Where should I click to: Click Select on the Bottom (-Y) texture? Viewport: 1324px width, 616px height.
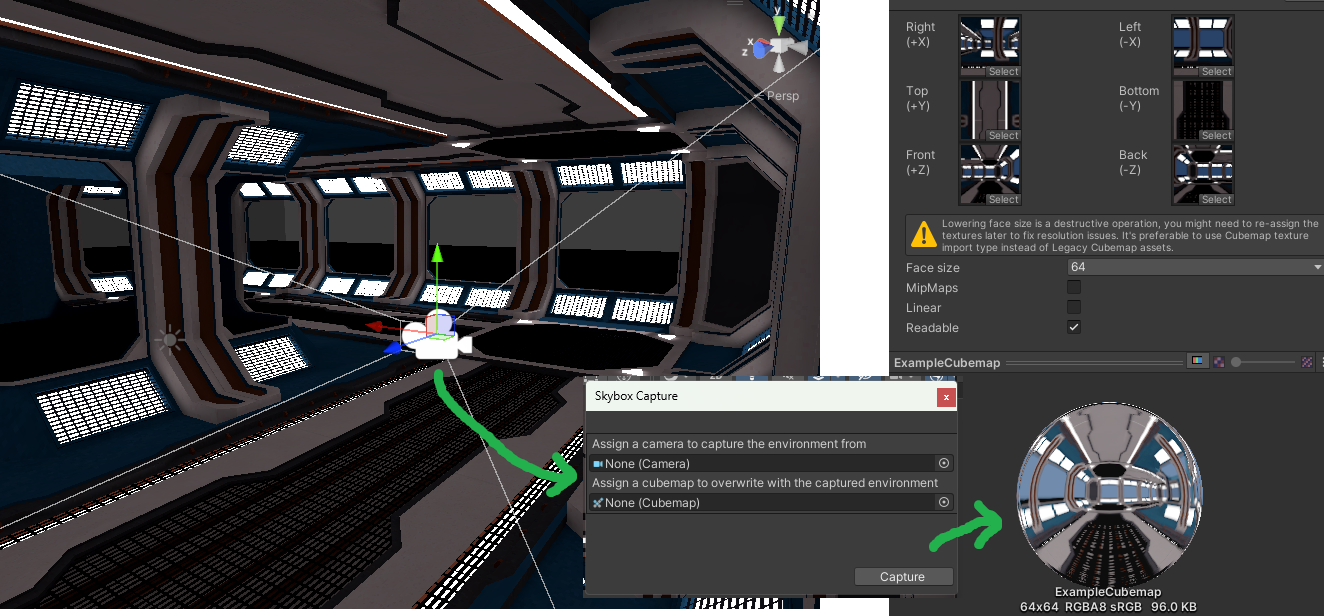click(1216, 136)
